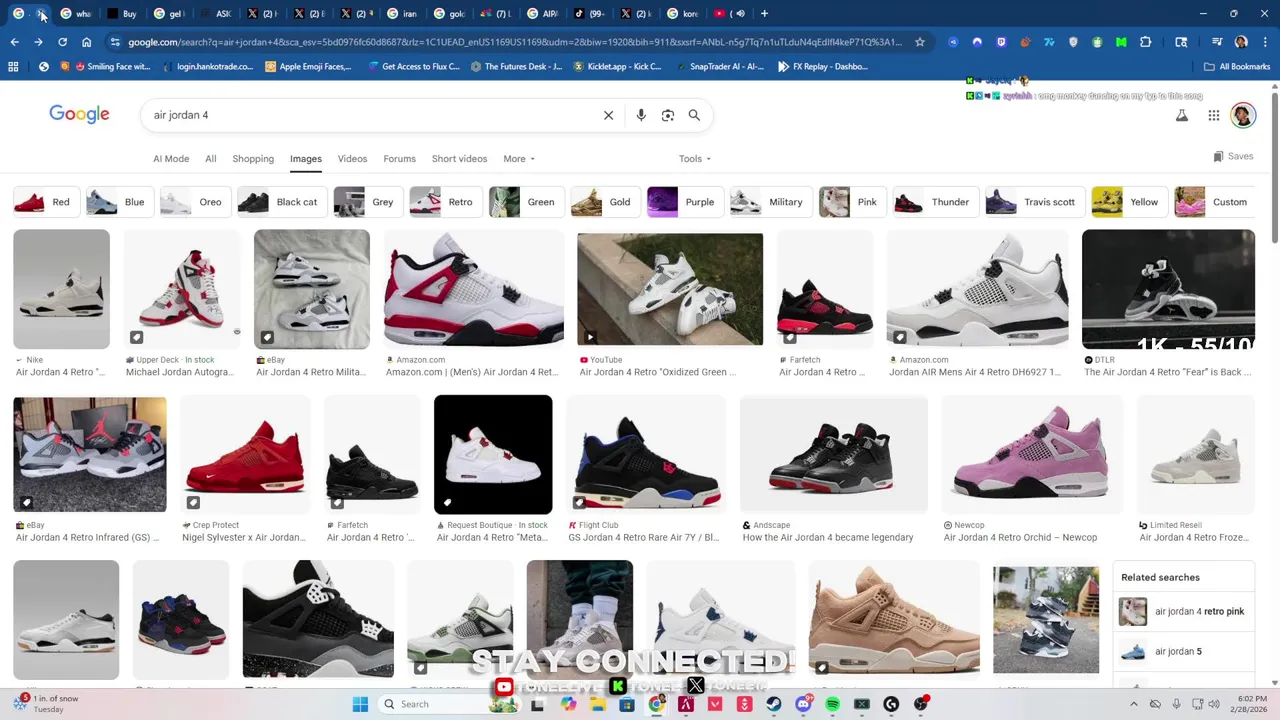Screen dimensions: 1280x720
Task: Open the Newcop Orchid pink sneaker image
Action: (1031, 455)
